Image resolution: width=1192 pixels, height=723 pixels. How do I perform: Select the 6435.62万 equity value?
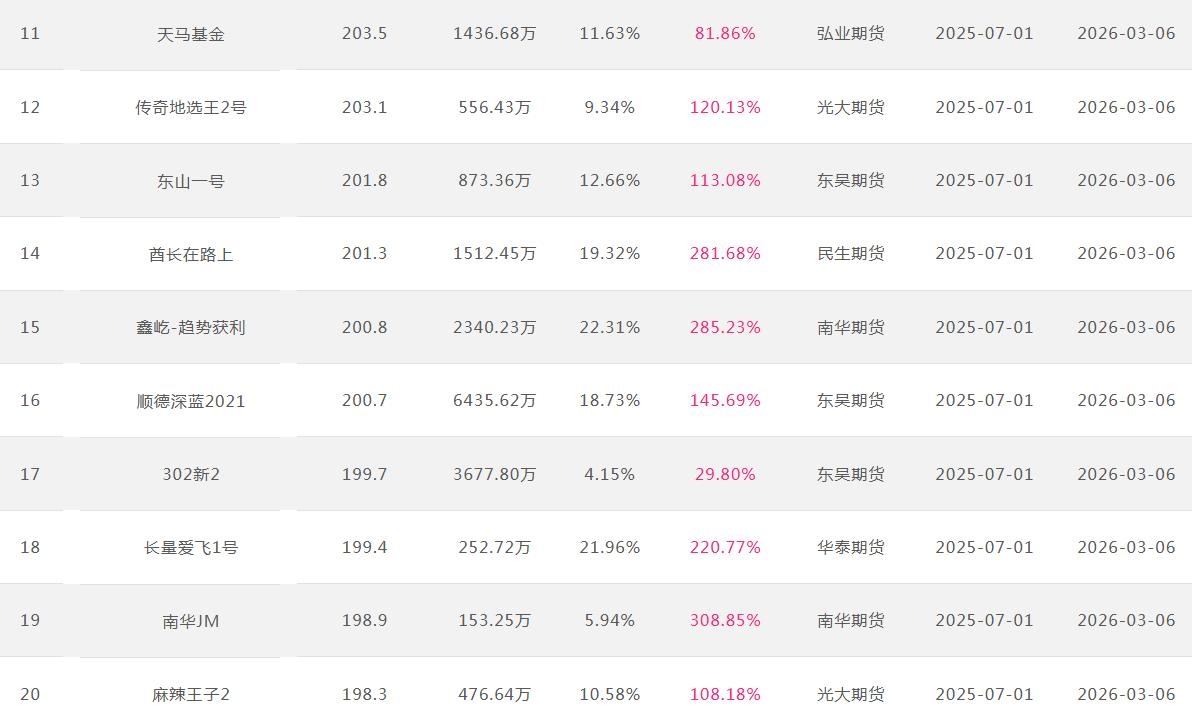(494, 401)
